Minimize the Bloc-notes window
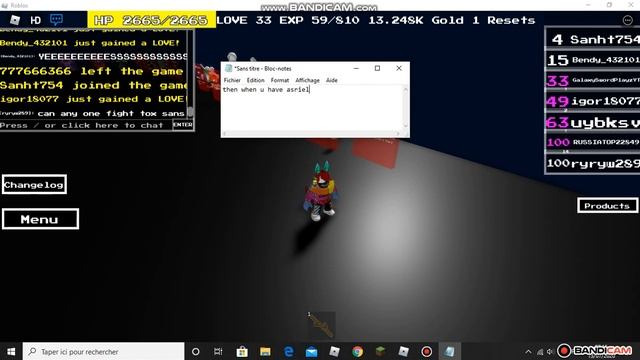The image size is (640, 360). point(356,69)
